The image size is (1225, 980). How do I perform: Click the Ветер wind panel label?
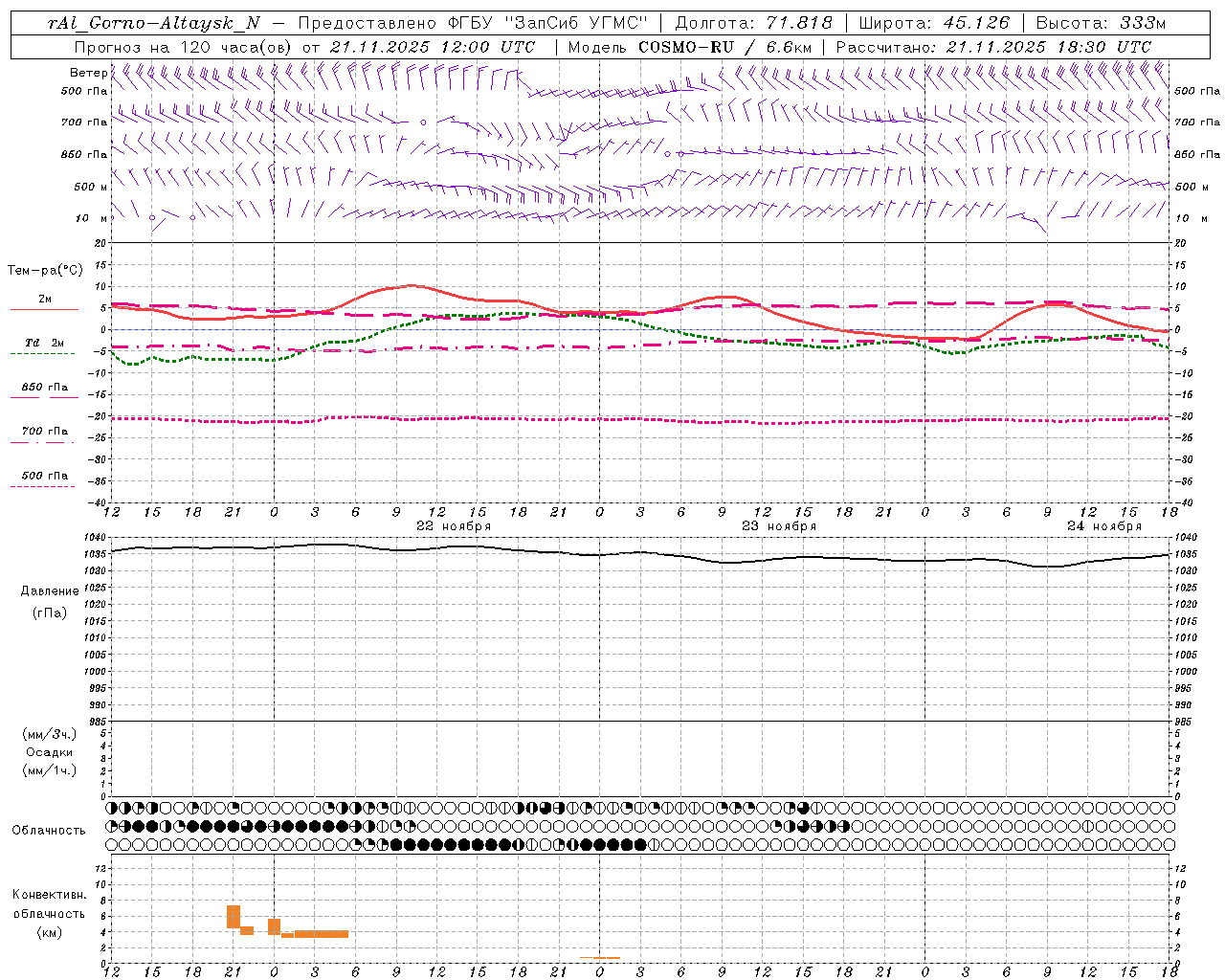(x=88, y=73)
